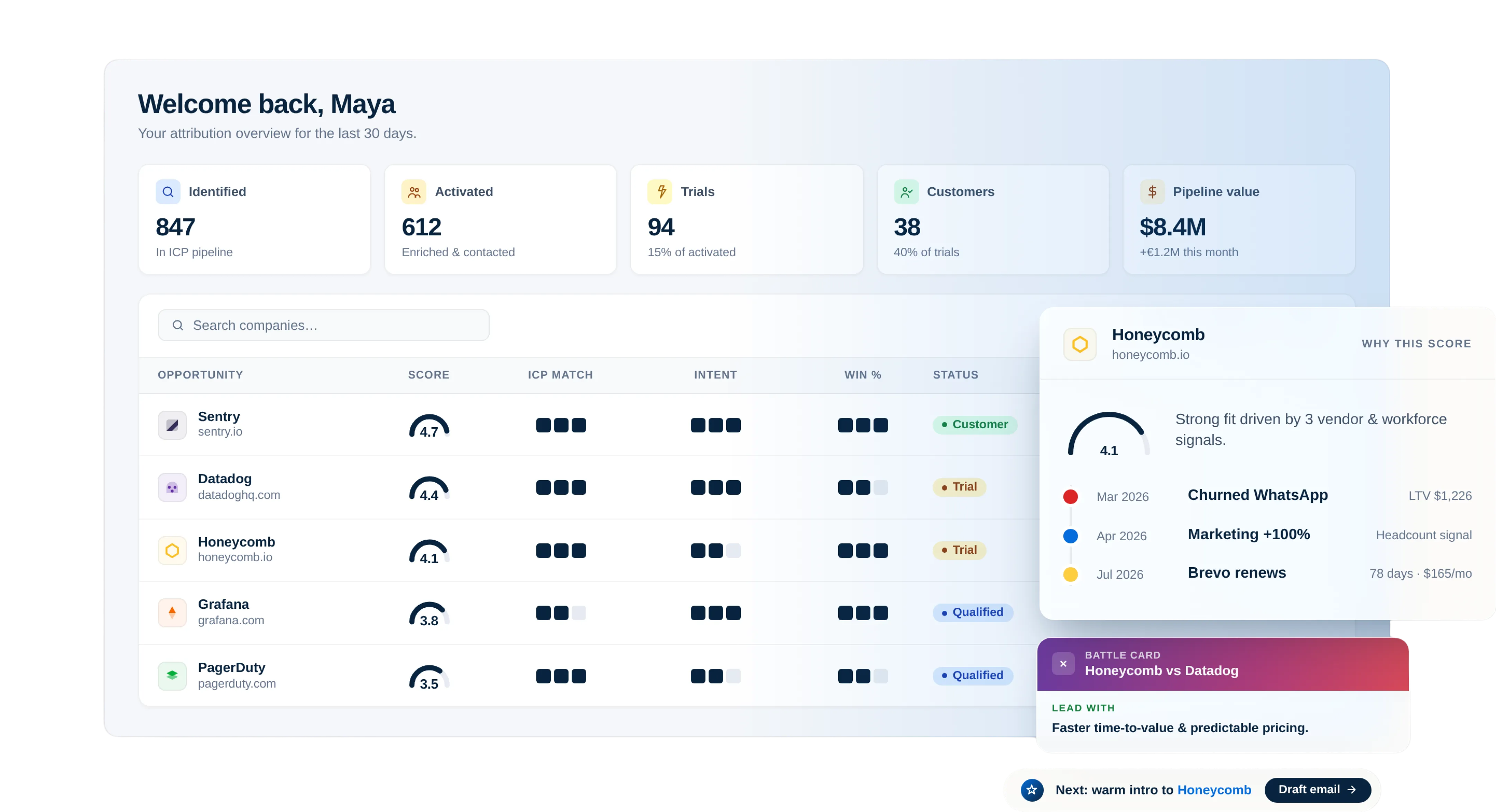The width and height of the screenshot is (1496, 812).
Task: Open the Pipeline value $8.4M card
Action: [x=1239, y=220]
